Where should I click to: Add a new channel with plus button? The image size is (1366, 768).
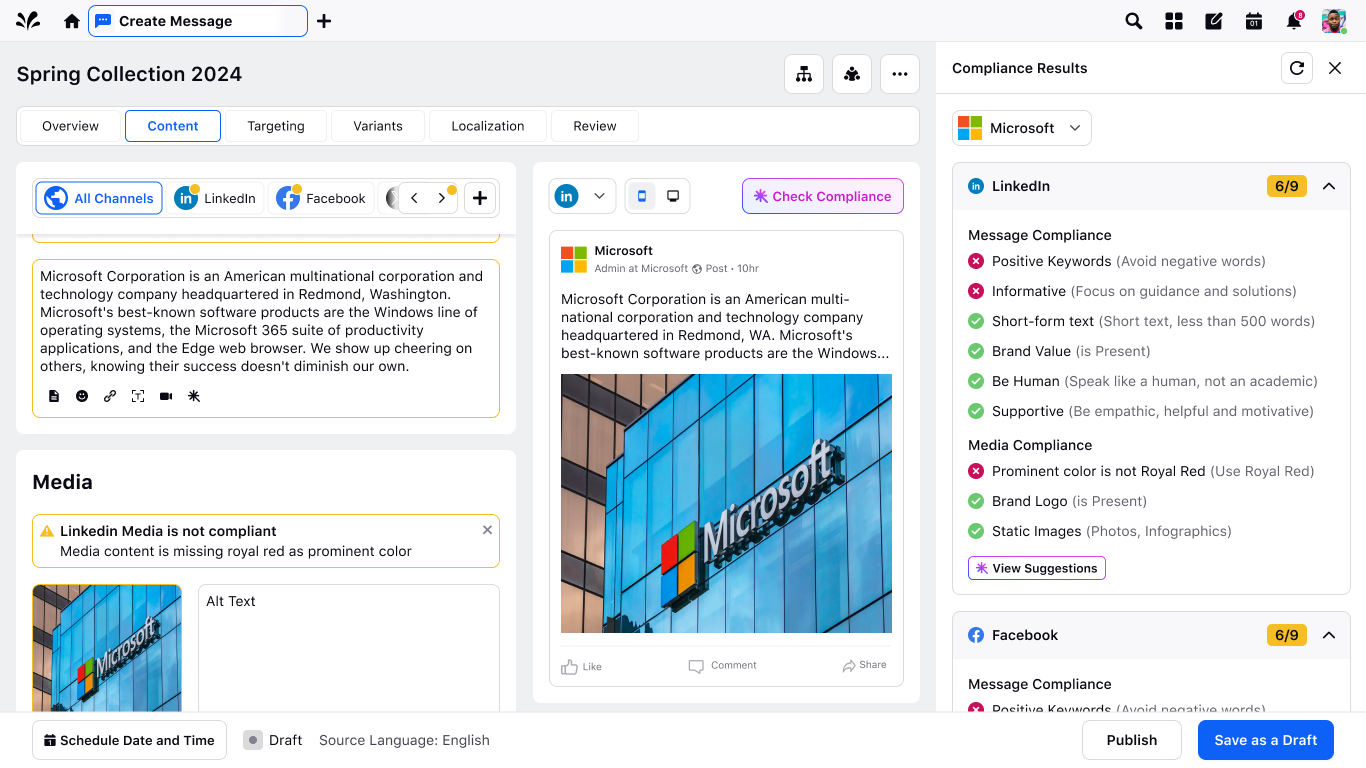tap(480, 198)
